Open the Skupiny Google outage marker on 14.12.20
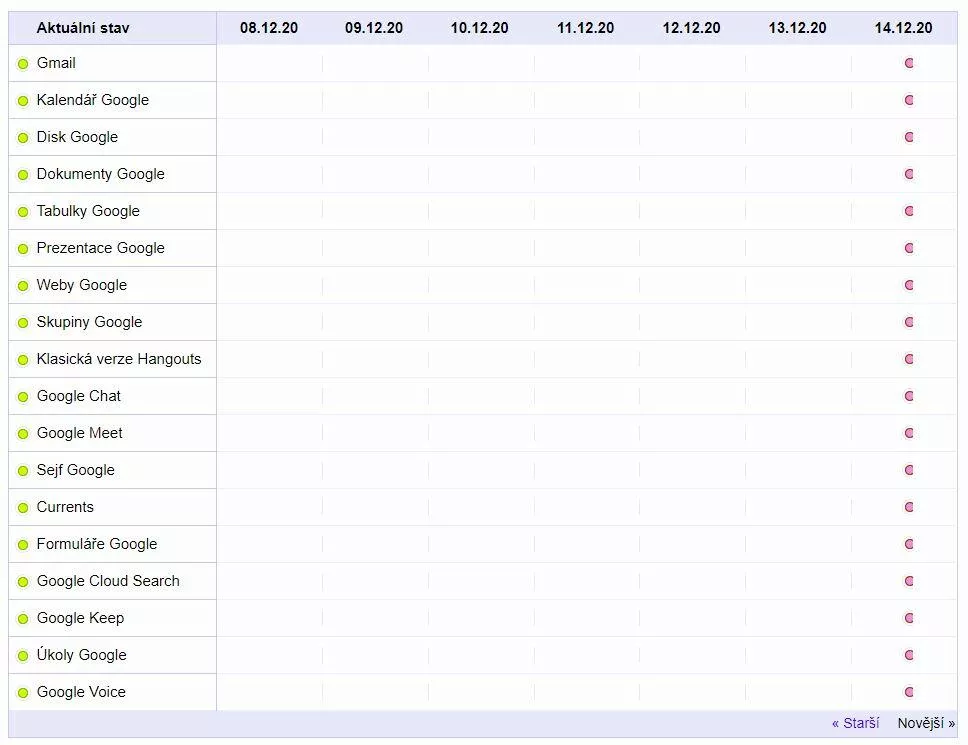Image resolution: width=968 pixels, height=745 pixels. pos(909,322)
